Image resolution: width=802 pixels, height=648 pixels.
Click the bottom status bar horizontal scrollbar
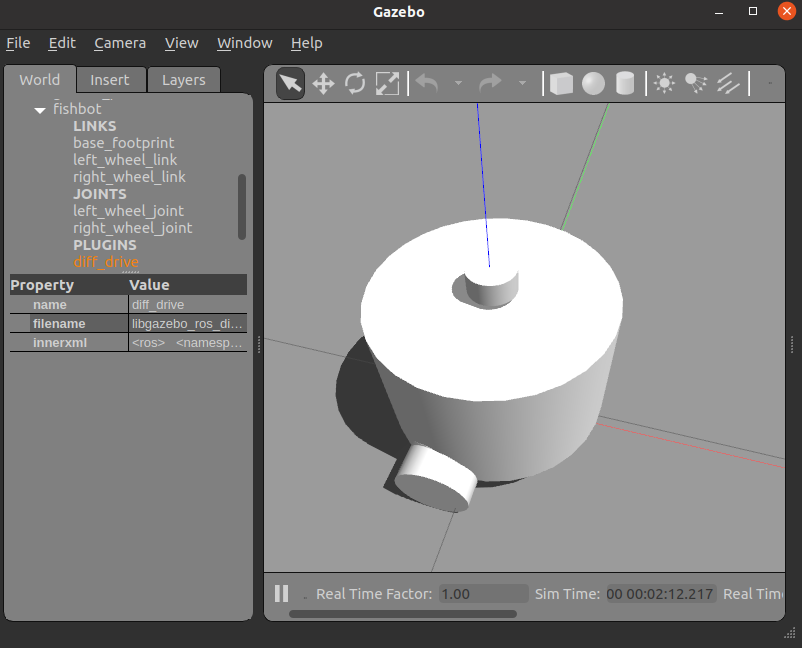pos(402,614)
